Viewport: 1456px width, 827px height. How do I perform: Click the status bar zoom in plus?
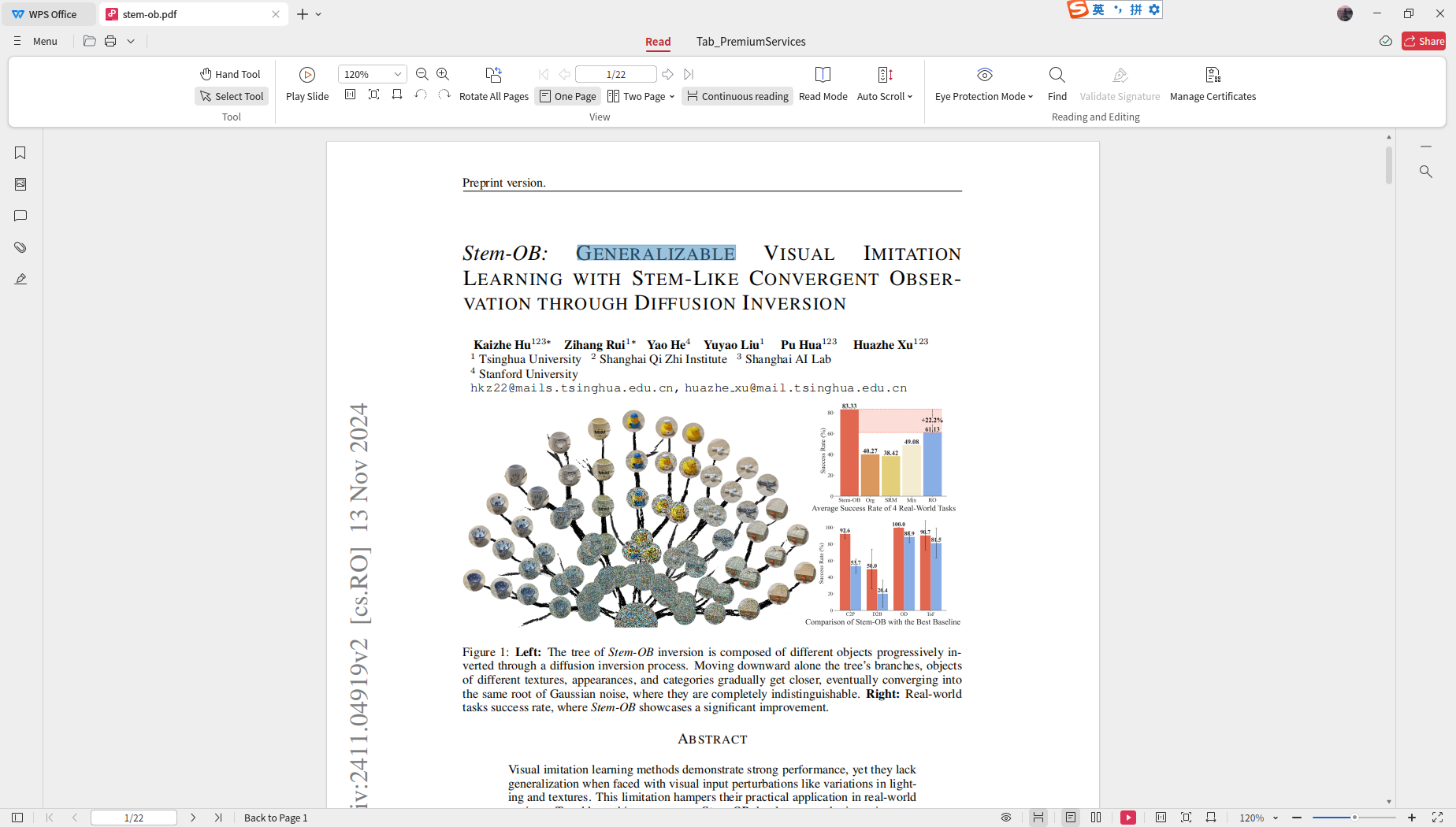1412,818
